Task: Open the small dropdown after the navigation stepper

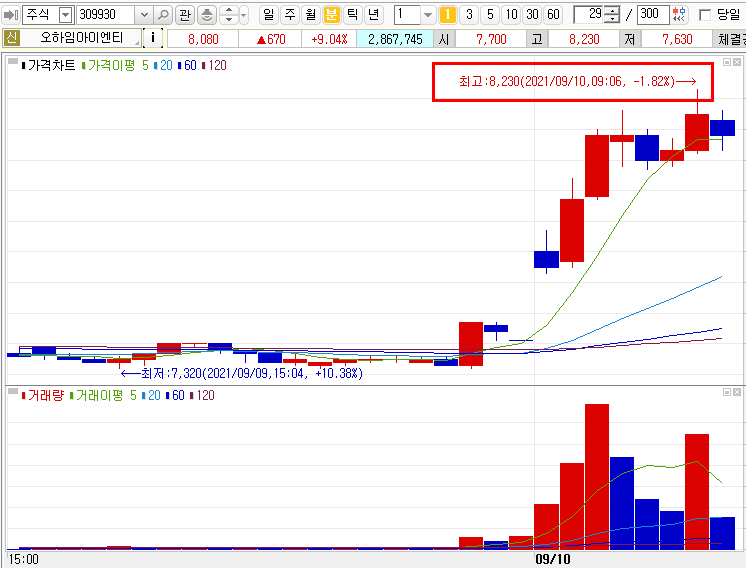Action: (x=244, y=15)
